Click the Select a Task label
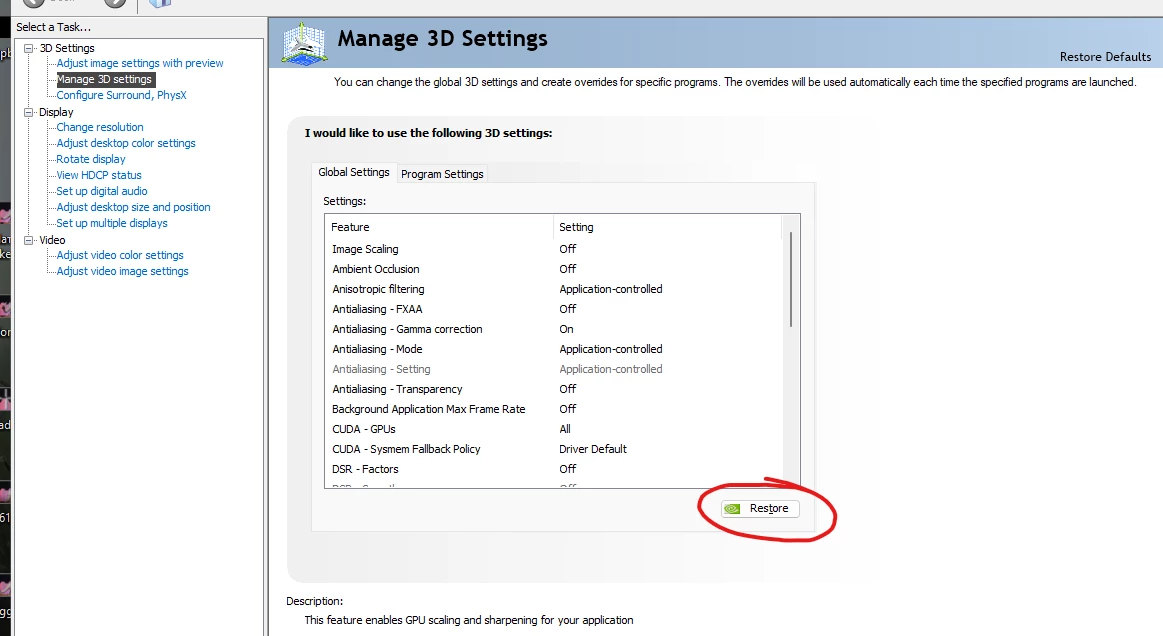The width and height of the screenshot is (1163, 636). 53,27
